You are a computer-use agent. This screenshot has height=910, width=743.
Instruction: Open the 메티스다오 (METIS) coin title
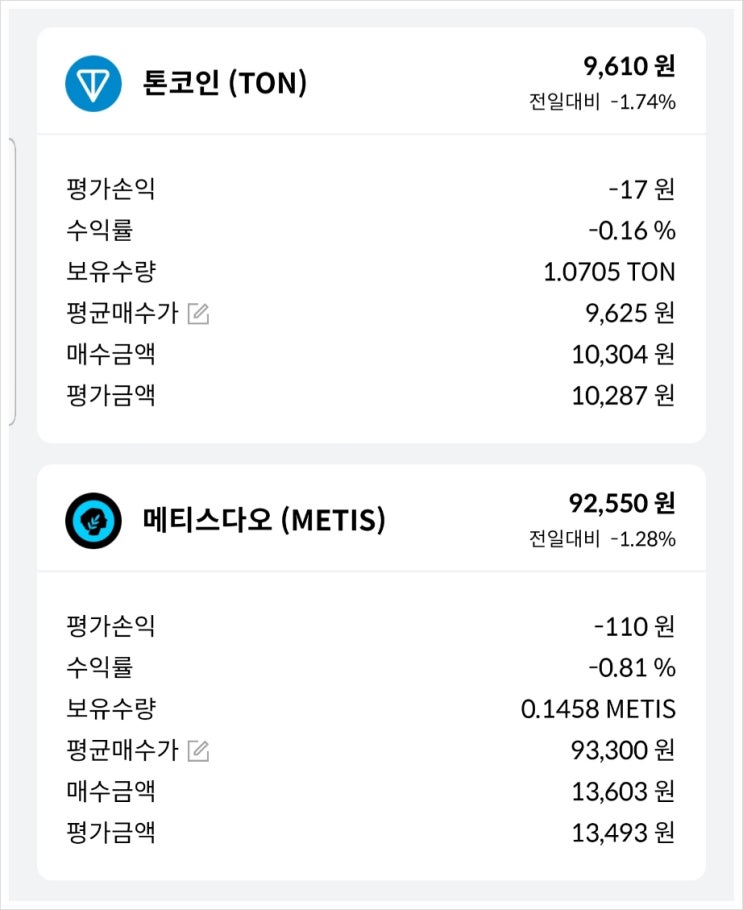[264, 520]
